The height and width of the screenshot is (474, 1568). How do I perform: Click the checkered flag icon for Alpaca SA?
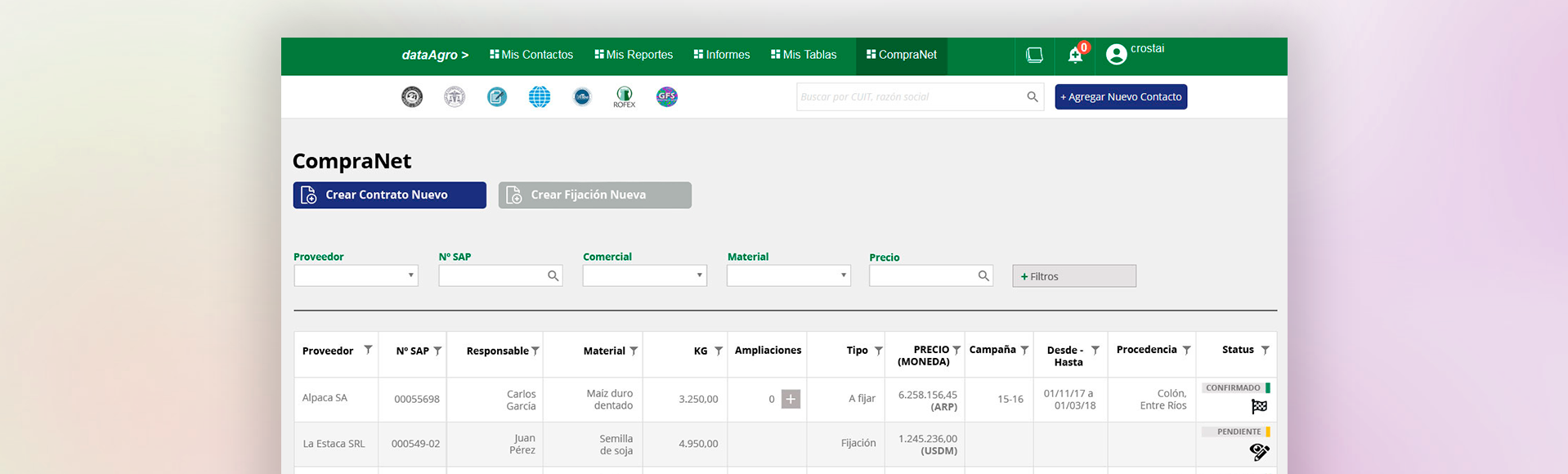pos(1259,406)
